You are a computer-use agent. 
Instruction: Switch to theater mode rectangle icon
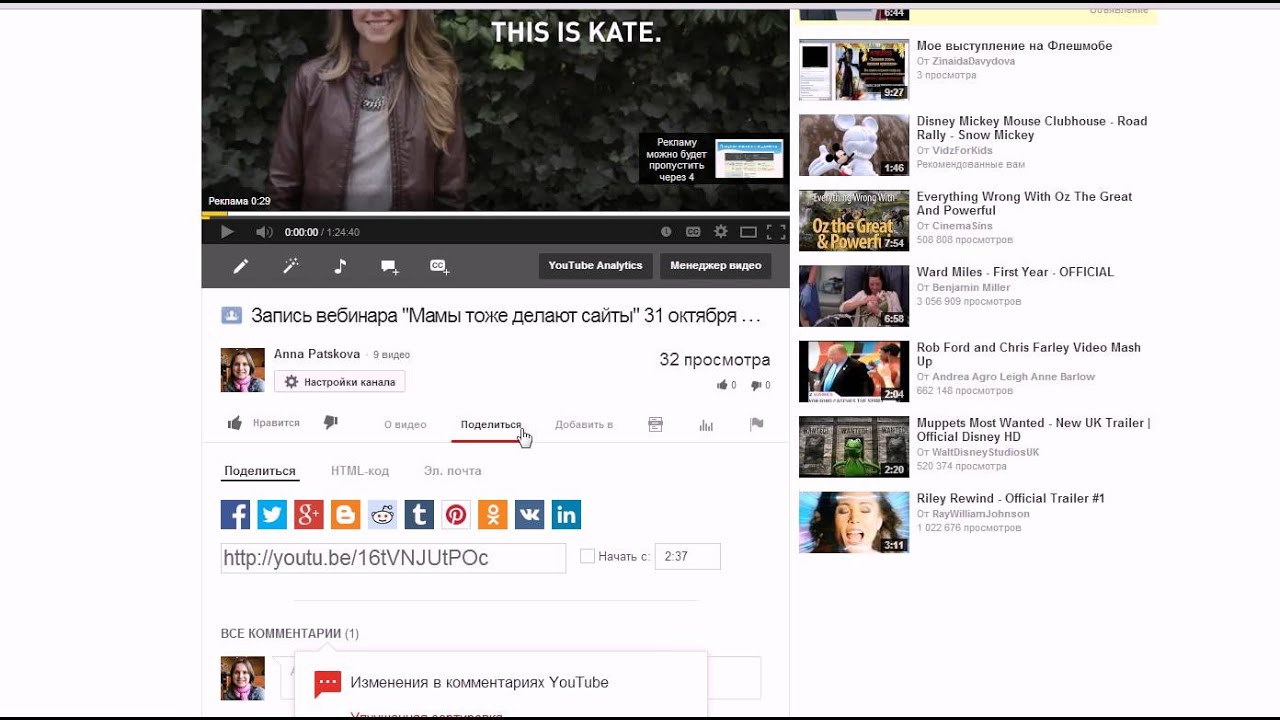[748, 232]
